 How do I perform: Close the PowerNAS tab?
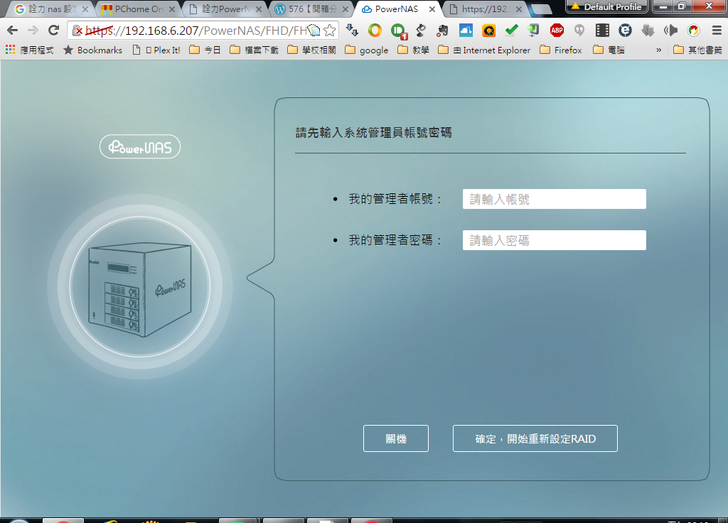click(x=432, y=9)
